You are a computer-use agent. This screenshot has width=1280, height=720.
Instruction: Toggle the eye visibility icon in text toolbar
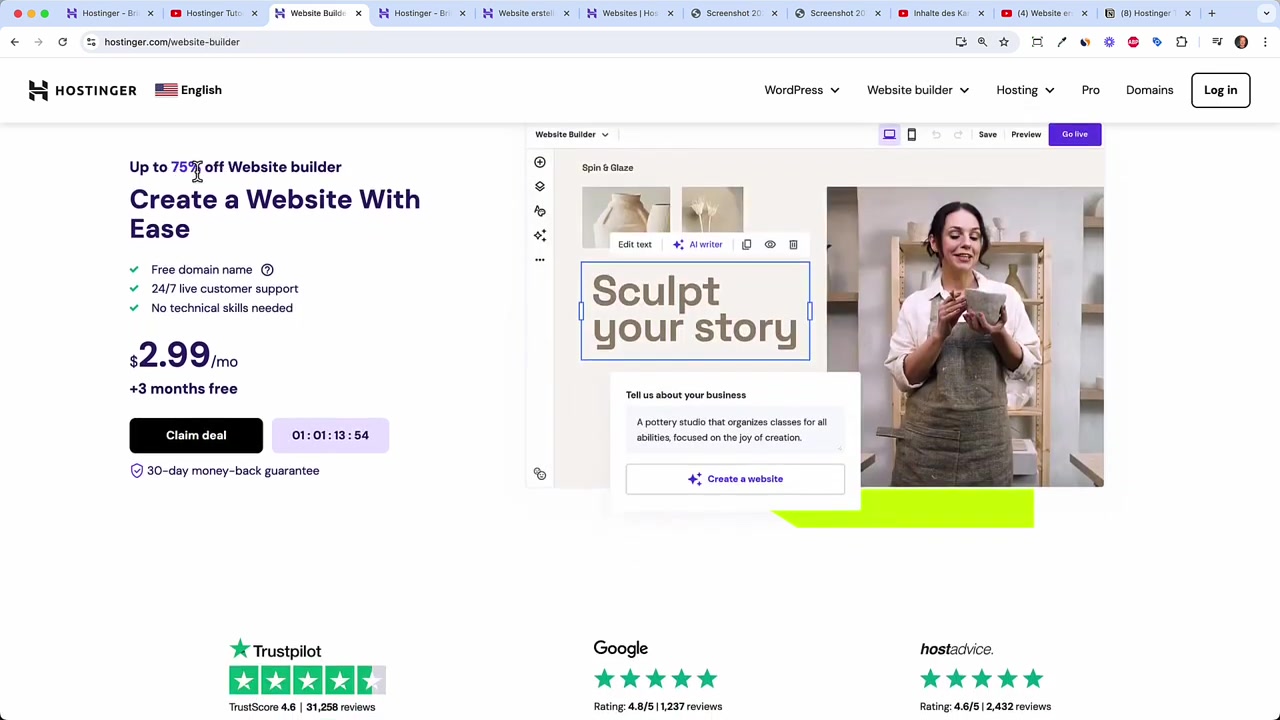[770, 244]
